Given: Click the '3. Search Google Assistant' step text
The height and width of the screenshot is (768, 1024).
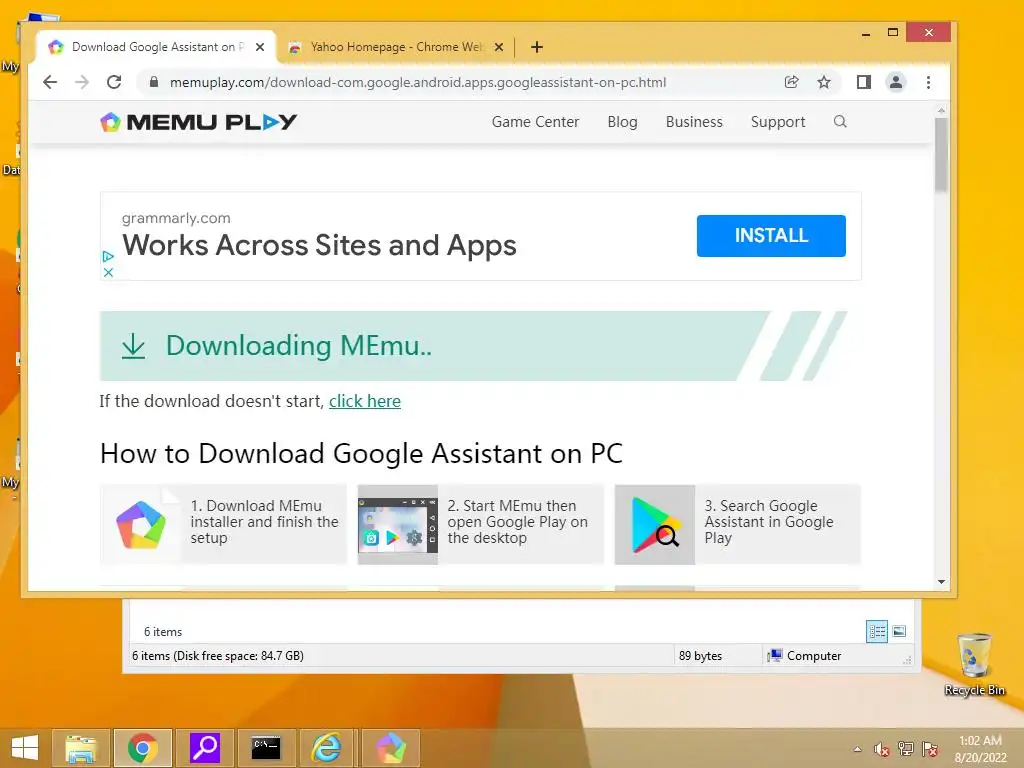Looking at the screenshot, I should [769, 522].
